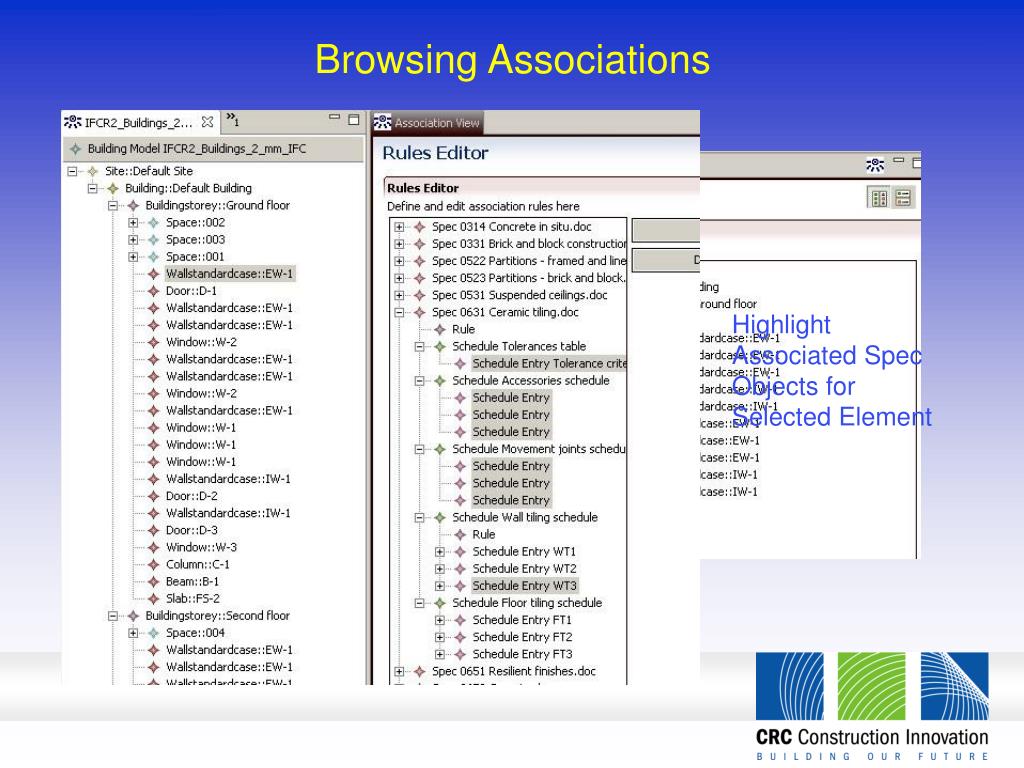Click association view icon in back window
Image resolution: width=1024 pixels, height=768 pixels.
pyautogui.click(x=875, y=165)
